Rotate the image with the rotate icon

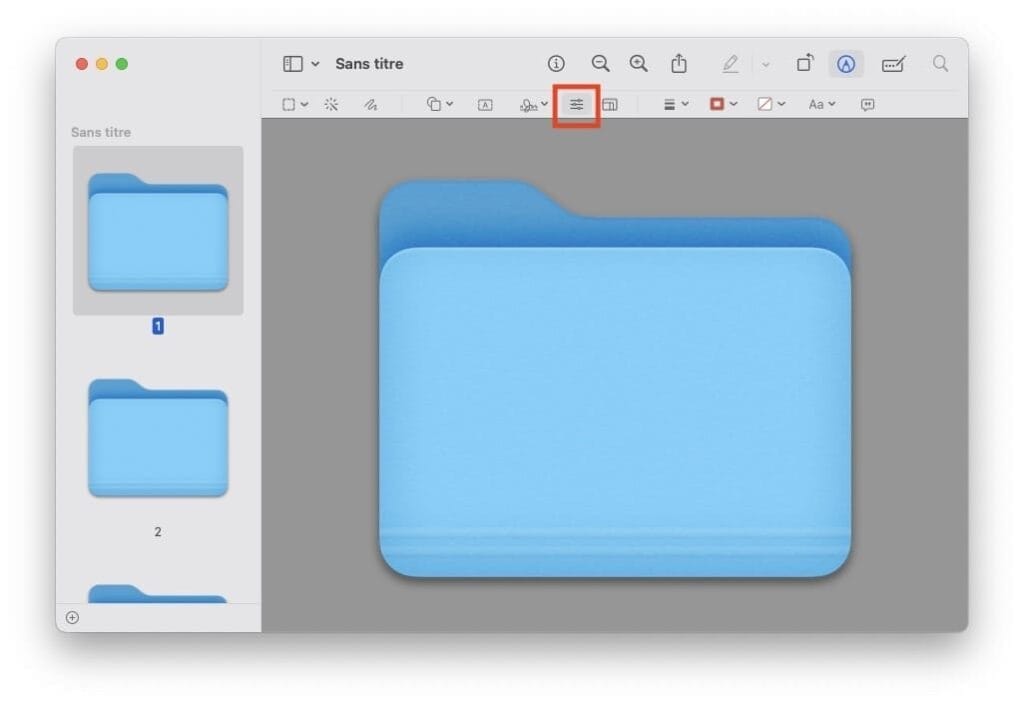click(x=805, y=64)
